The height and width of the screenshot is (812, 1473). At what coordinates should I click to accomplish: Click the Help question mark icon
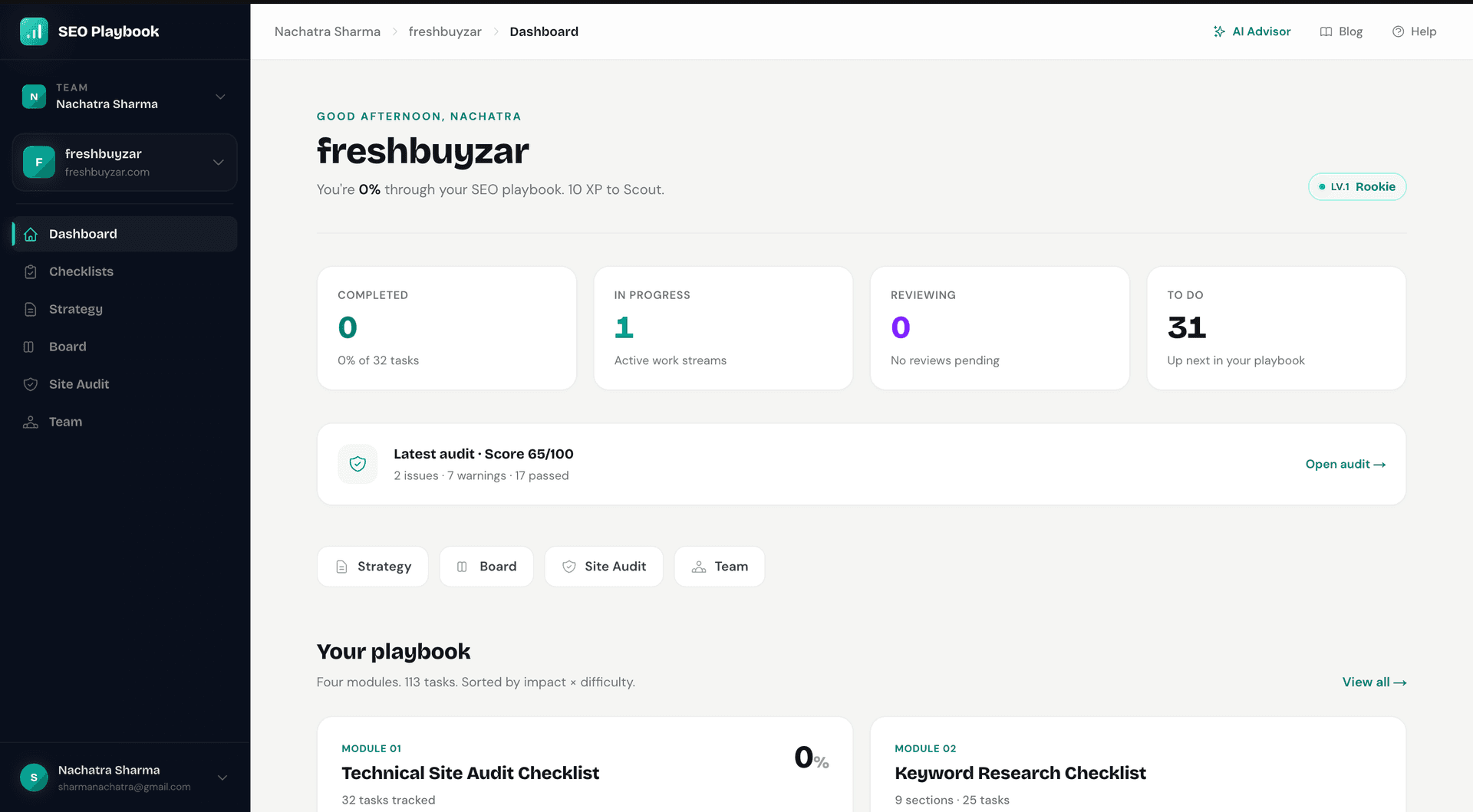pos(1398,31)
